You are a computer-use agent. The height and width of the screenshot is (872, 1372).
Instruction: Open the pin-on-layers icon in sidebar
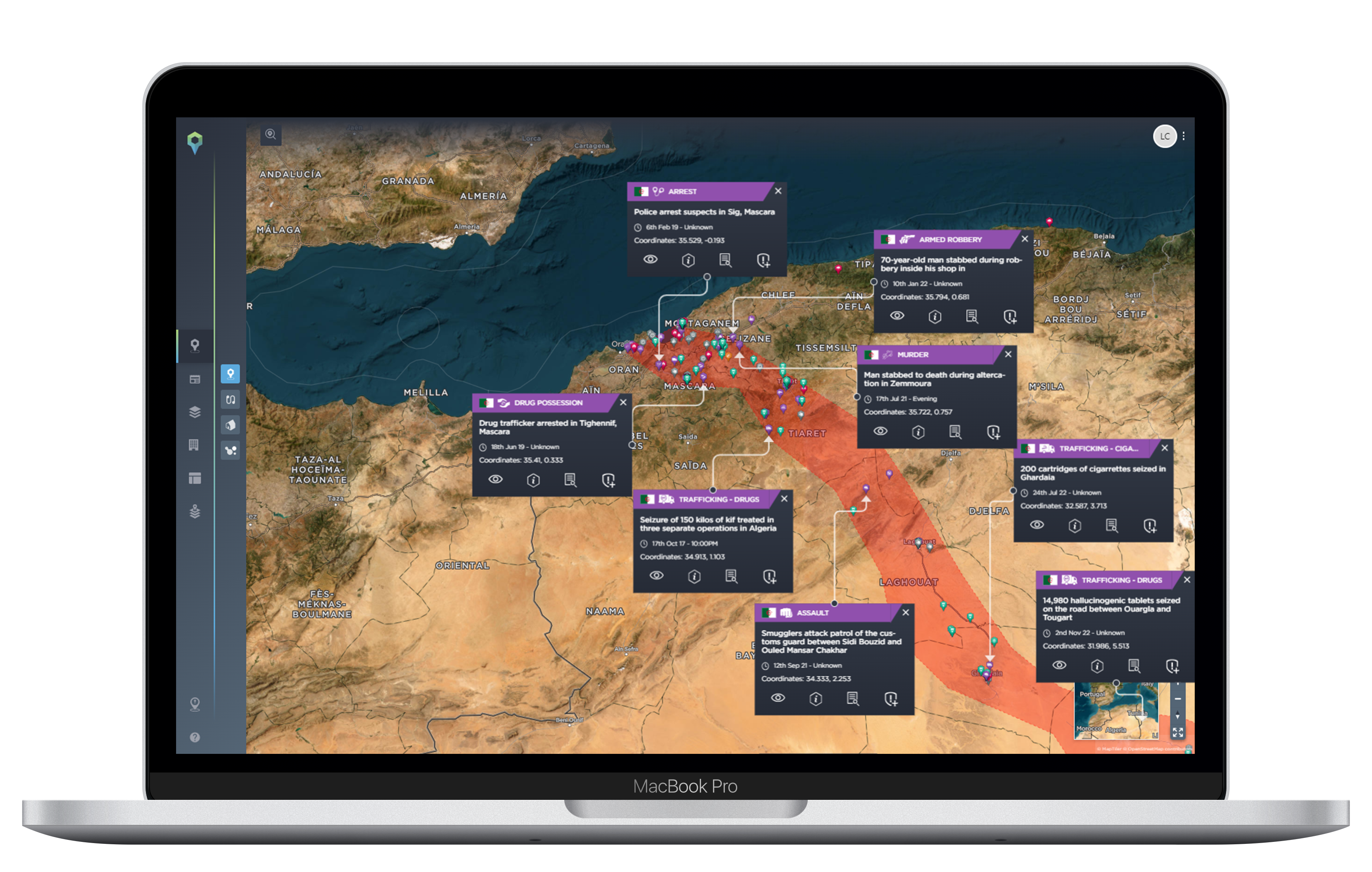[195, 511]
